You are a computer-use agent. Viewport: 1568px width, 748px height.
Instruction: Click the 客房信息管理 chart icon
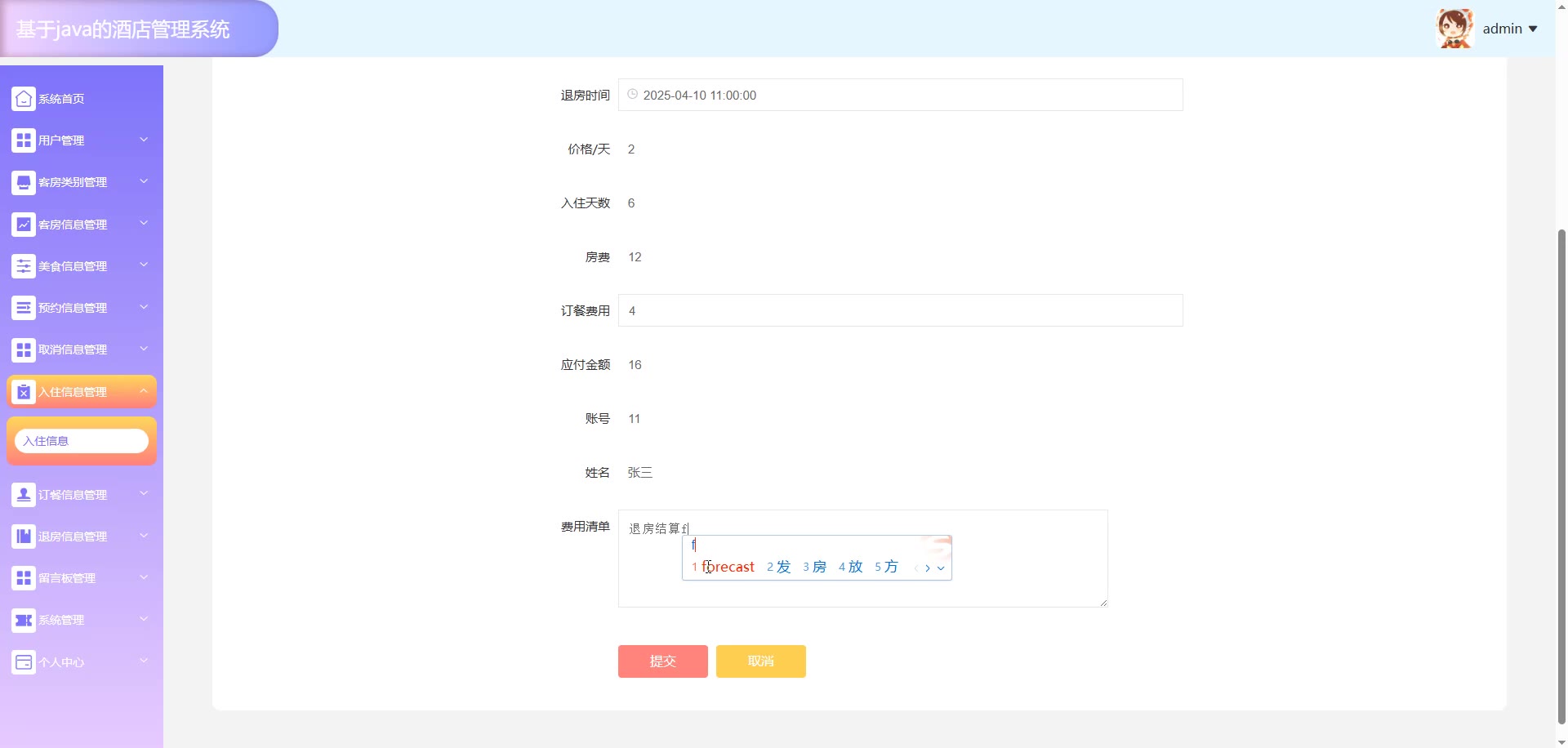(24, 225)
